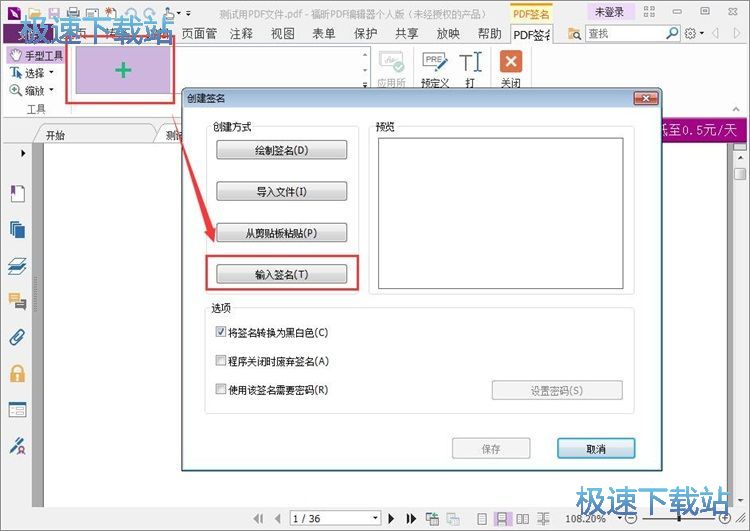Click the Import File (导入文件) button

281,191
